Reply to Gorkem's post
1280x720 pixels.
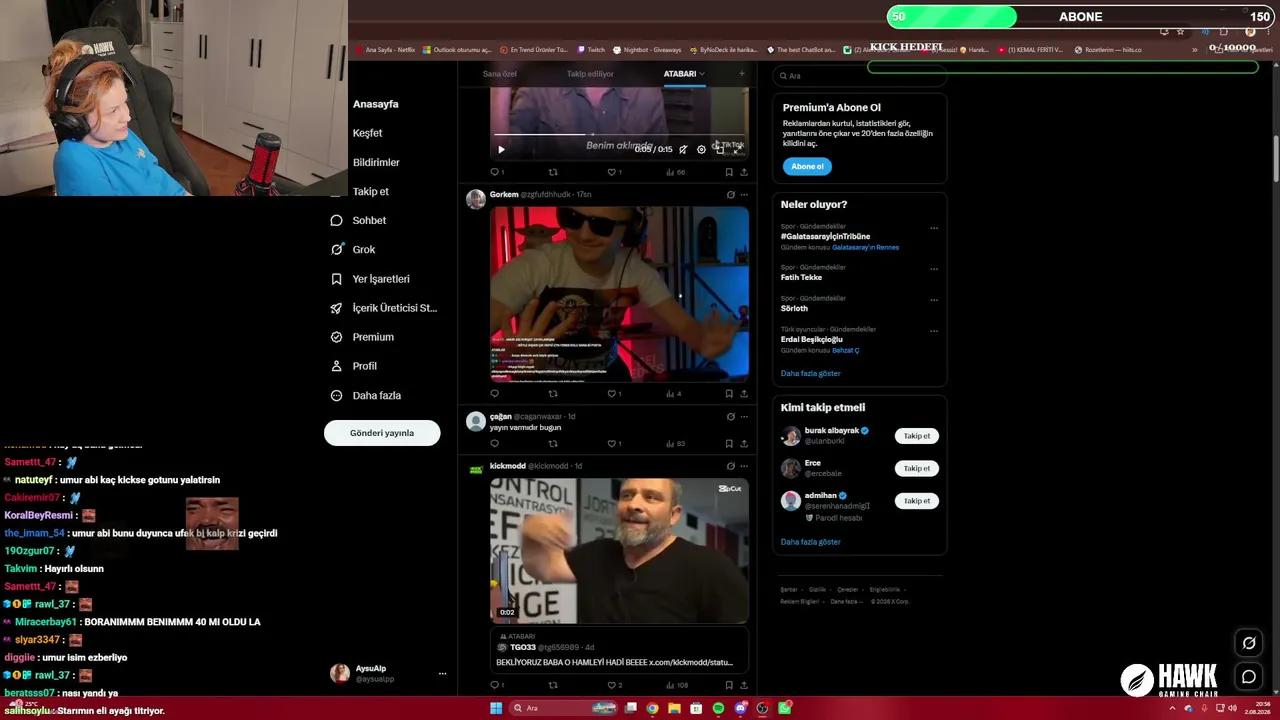(494, 394)
